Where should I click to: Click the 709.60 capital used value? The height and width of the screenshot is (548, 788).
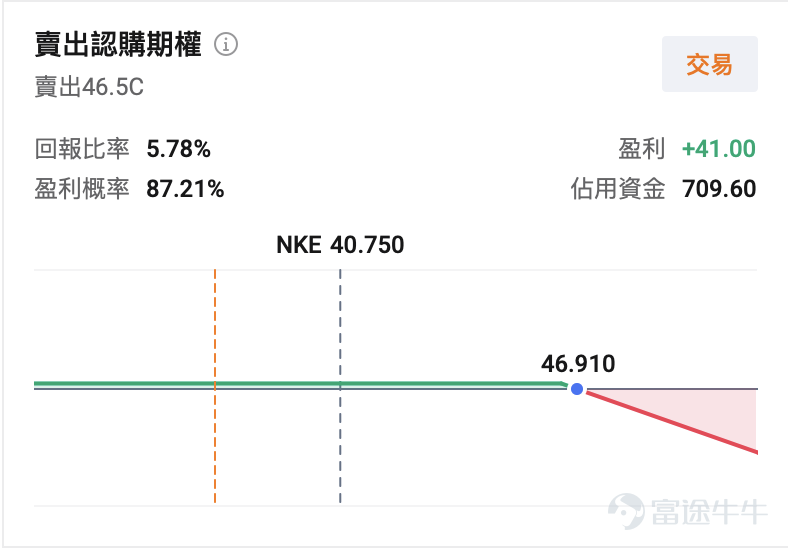(719, 189)
